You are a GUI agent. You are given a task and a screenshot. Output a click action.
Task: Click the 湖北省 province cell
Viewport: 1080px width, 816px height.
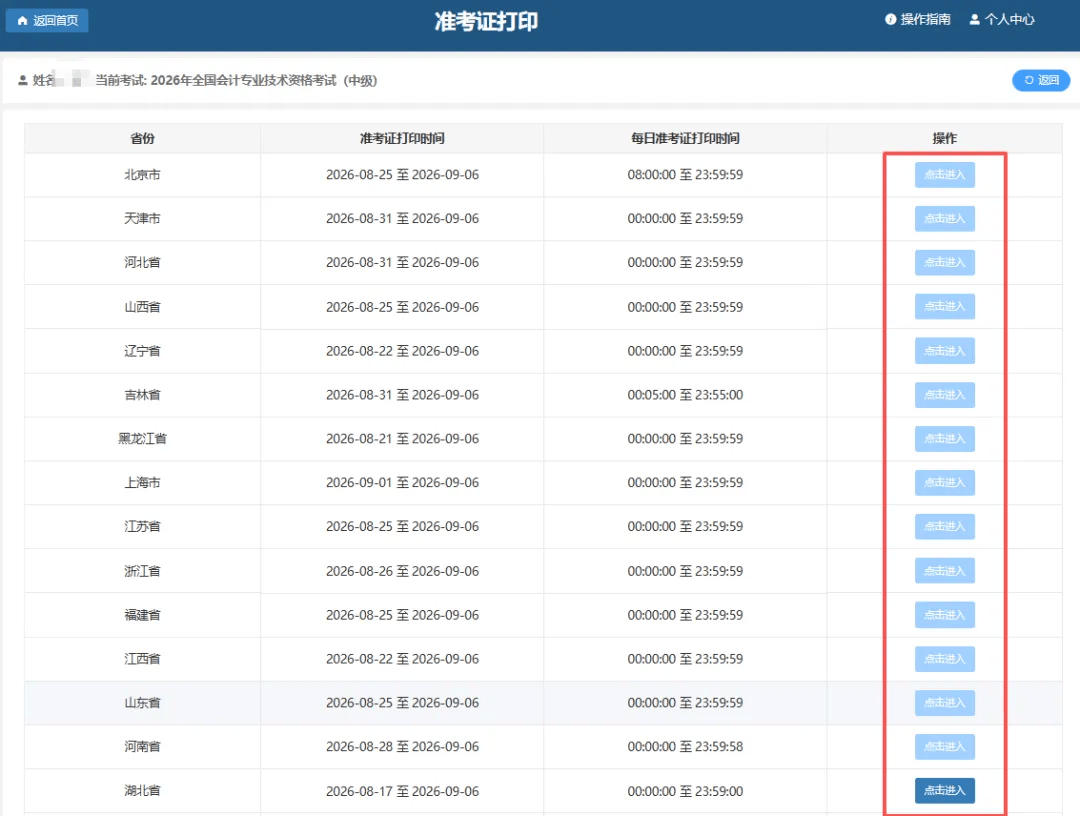point(143,791)
